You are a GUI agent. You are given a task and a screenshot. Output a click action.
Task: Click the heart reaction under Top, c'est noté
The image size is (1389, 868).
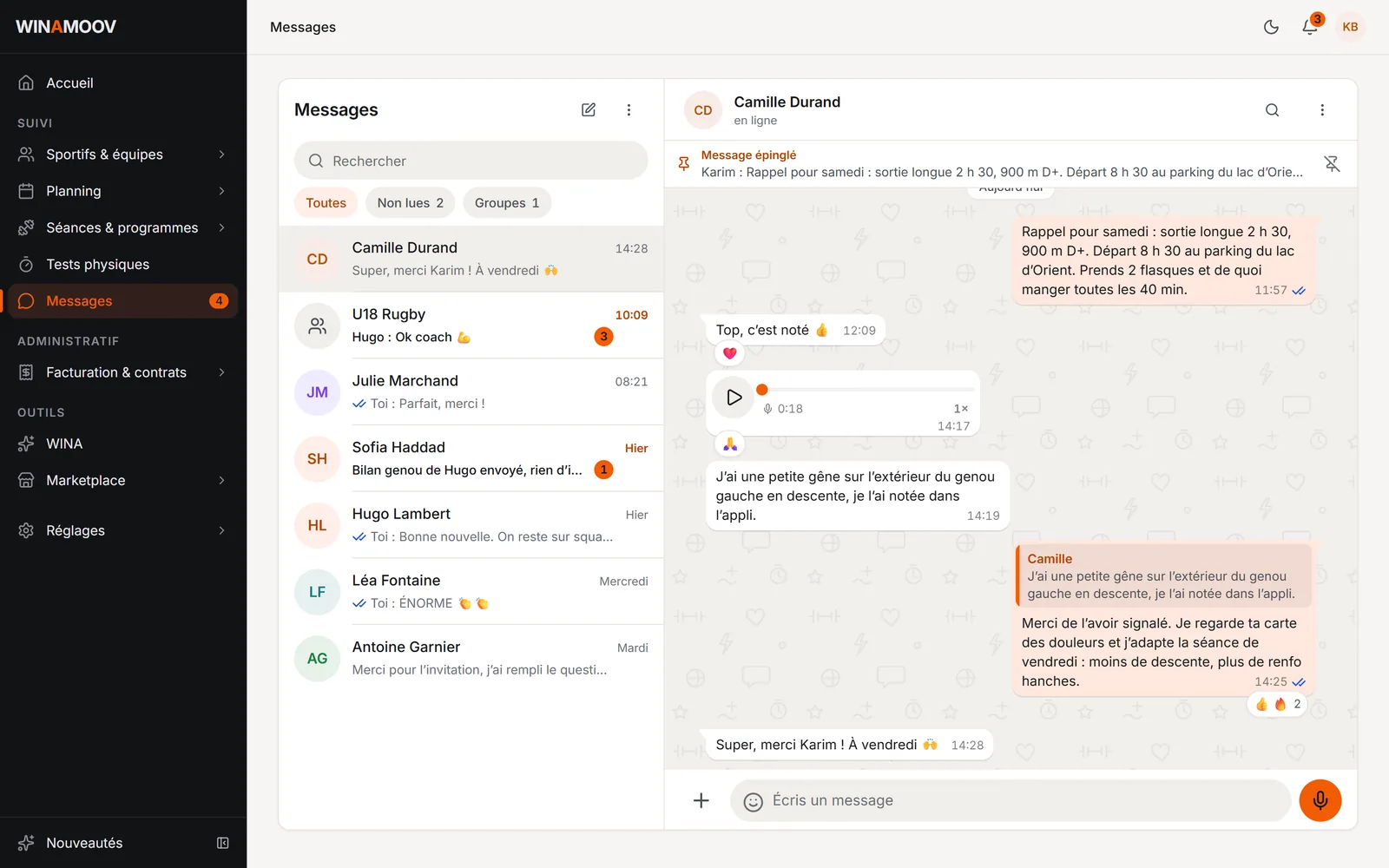pos(730,353)
